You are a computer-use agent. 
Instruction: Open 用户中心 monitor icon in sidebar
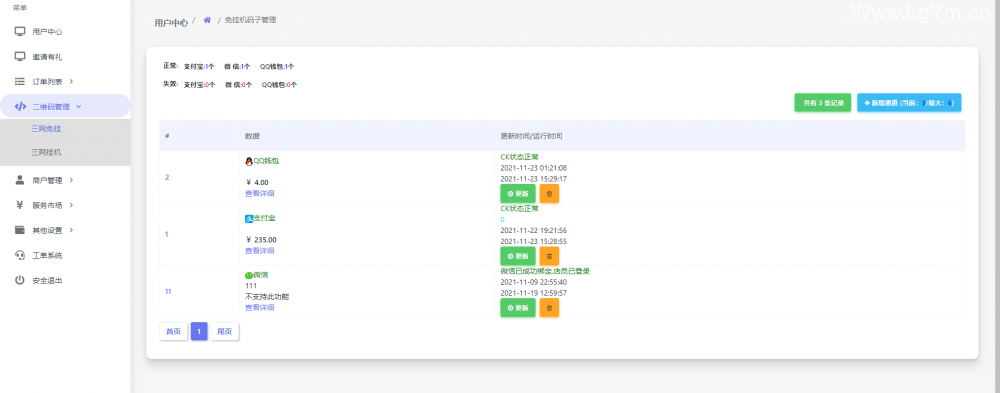pos(20,31)
